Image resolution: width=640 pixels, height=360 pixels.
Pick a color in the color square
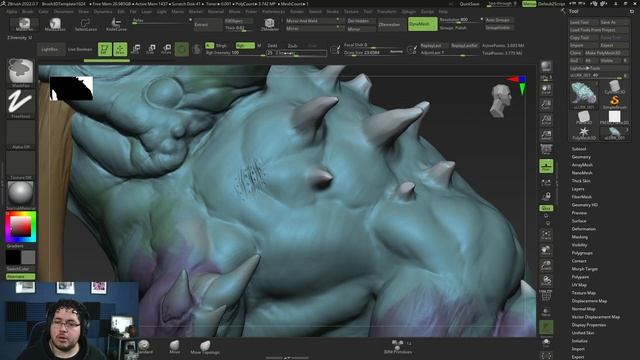(x=20, y=226)
